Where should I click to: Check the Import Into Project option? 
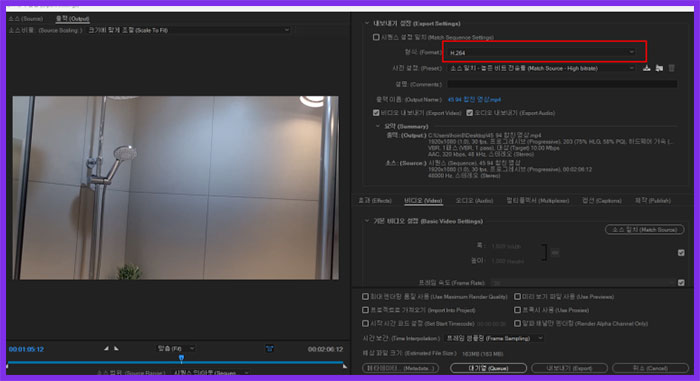click(x=365, y=310)
